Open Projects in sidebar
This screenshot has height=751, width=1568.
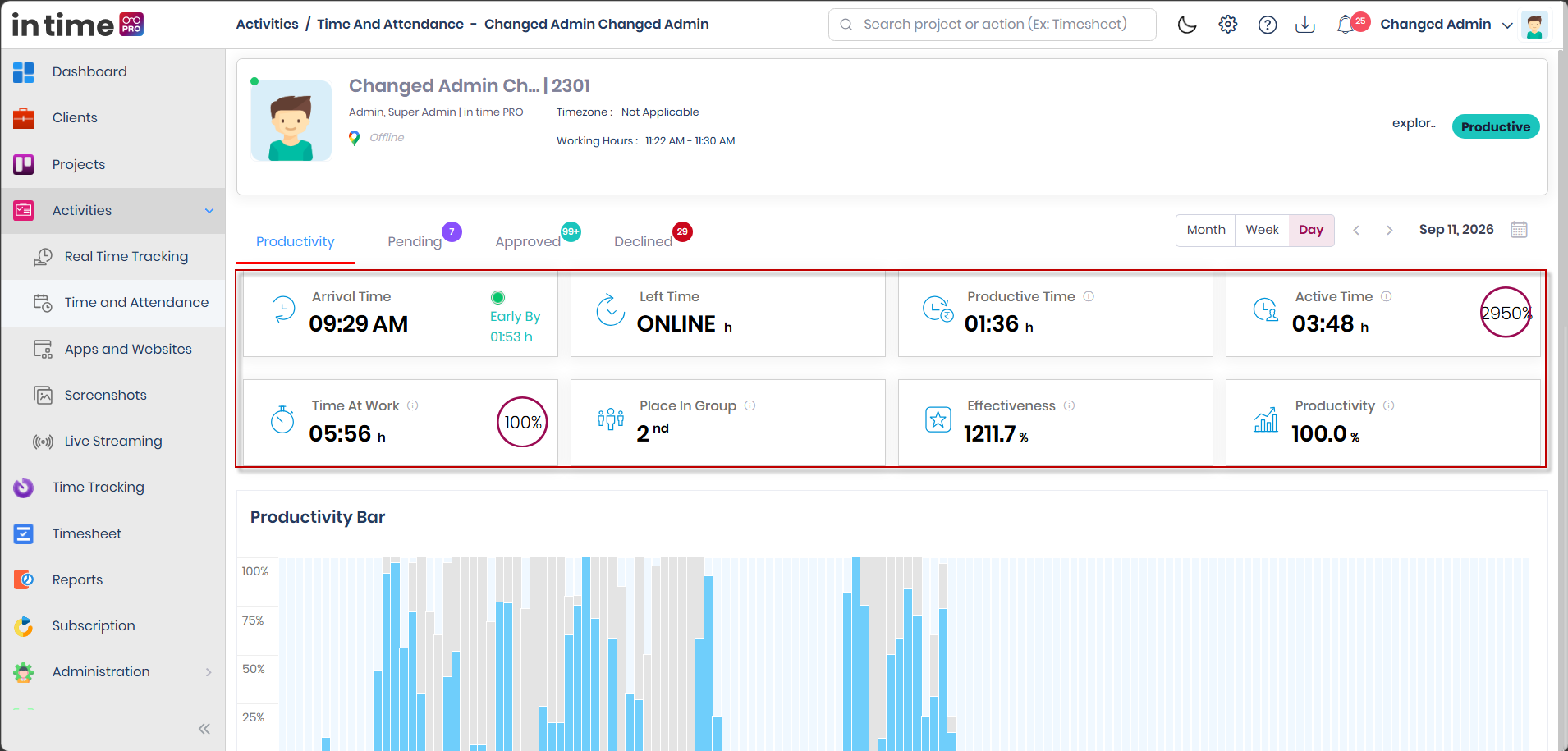(112, 164)
